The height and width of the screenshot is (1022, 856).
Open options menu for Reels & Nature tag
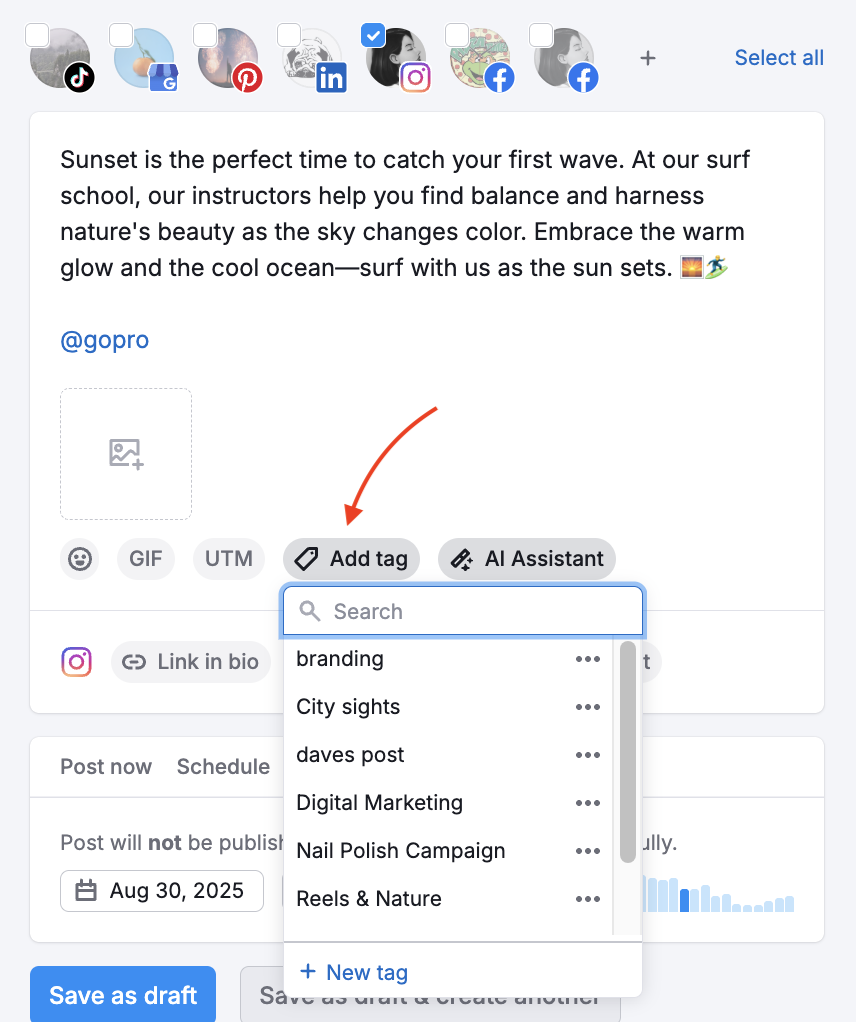pos(588,899)
